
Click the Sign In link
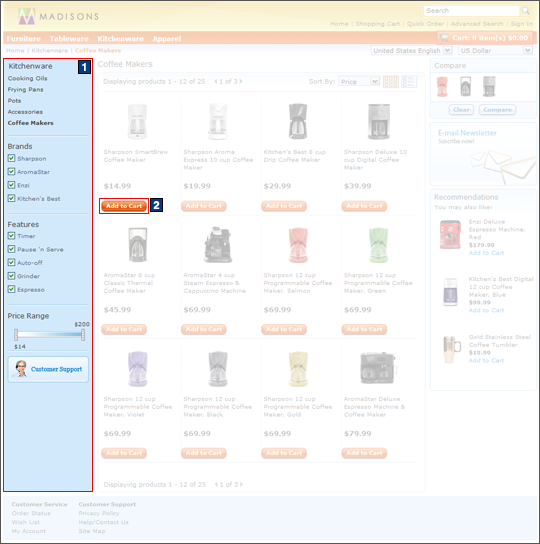[x=522, y=24]
